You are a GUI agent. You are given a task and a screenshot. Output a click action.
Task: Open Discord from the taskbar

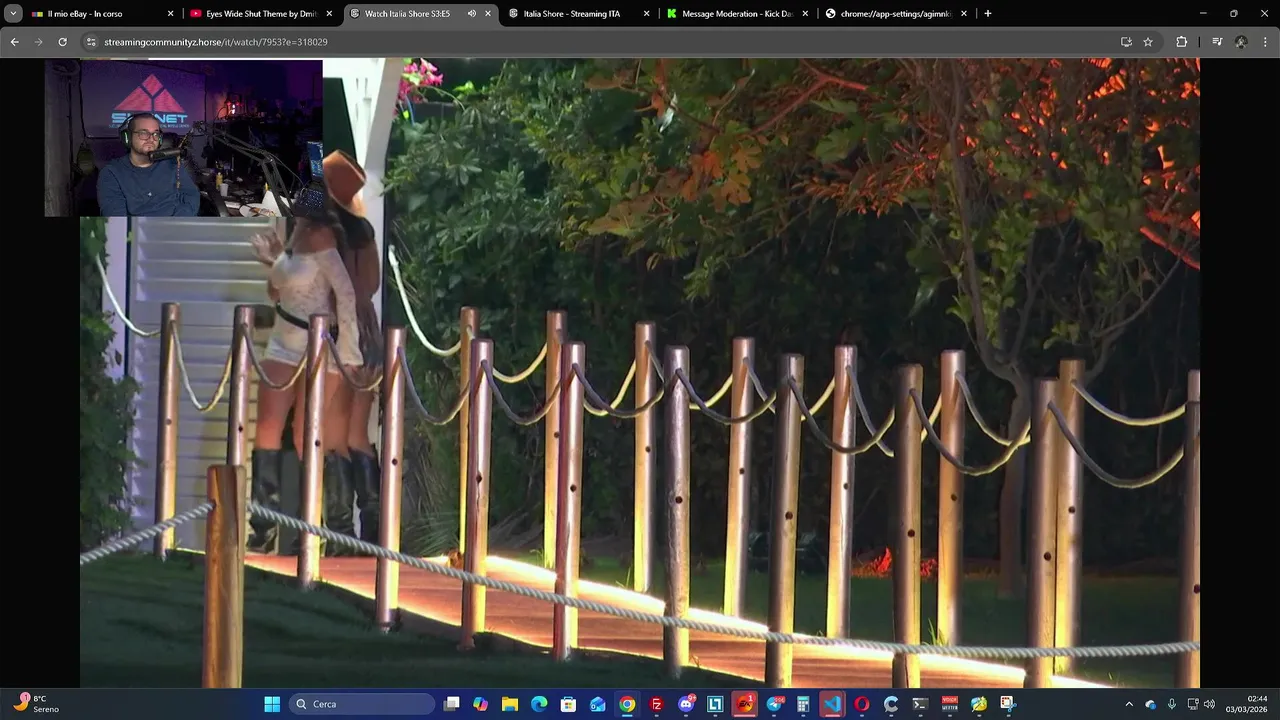(x=686, y=704)
